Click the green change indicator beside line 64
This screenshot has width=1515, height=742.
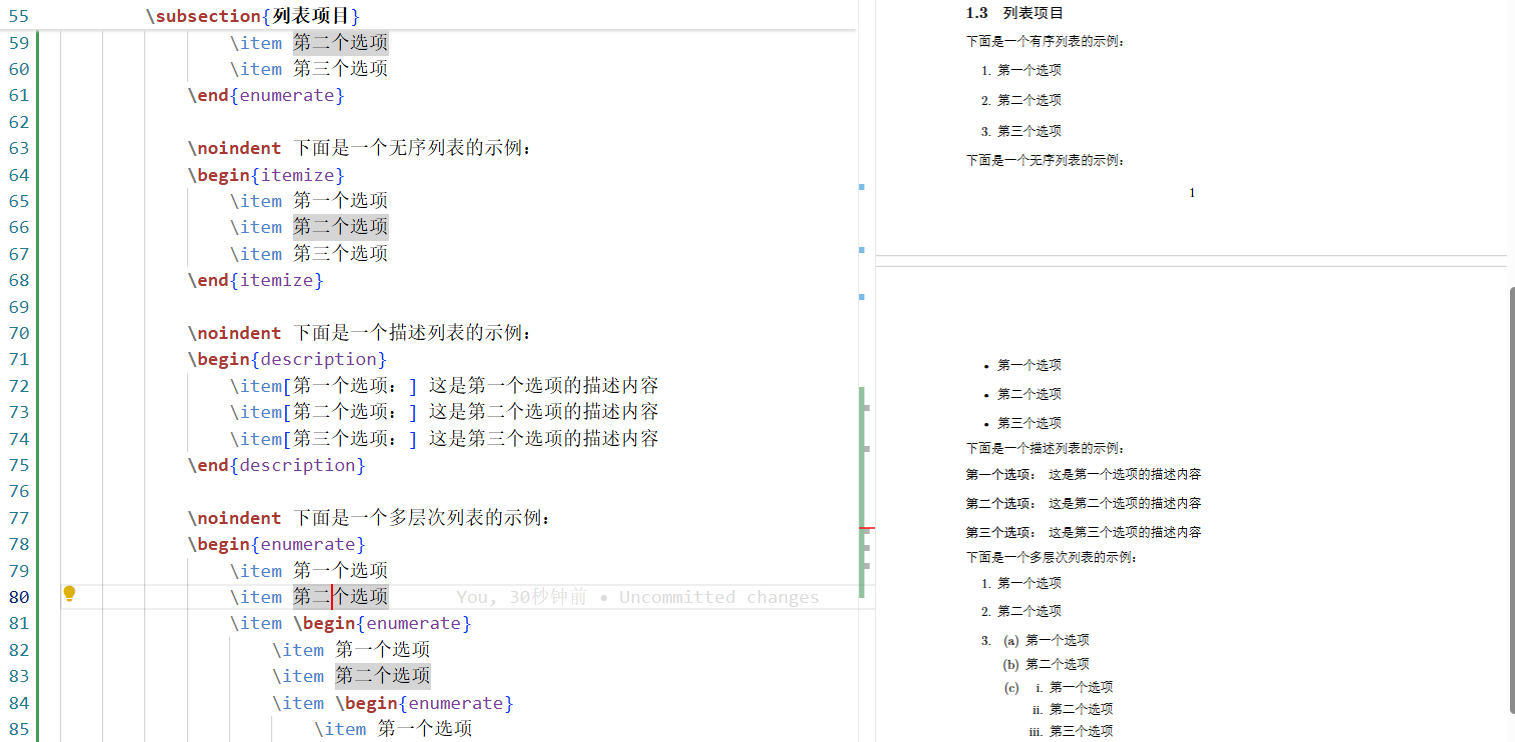click(36, 174)
